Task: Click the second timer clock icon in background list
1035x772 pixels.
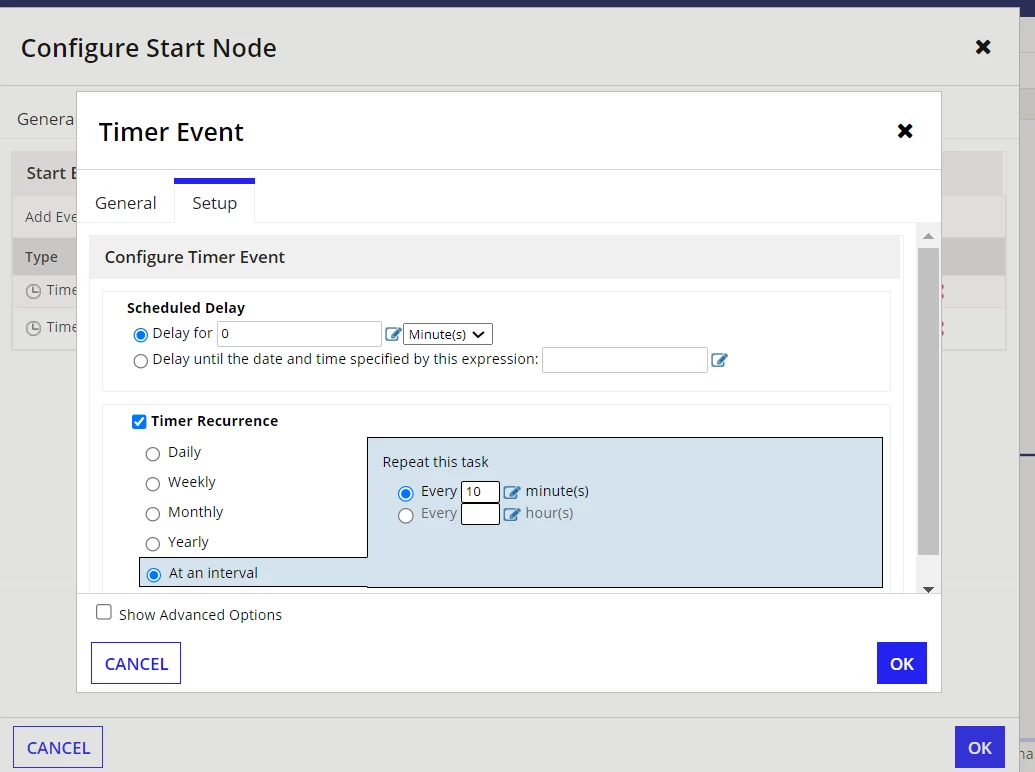Action: coord(33,328)
